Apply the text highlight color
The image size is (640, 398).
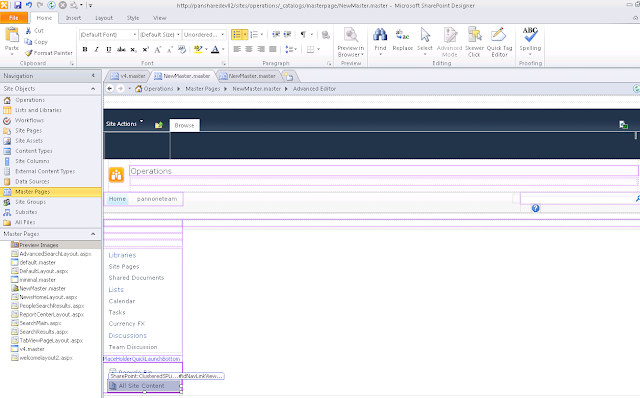pos(198,49)
